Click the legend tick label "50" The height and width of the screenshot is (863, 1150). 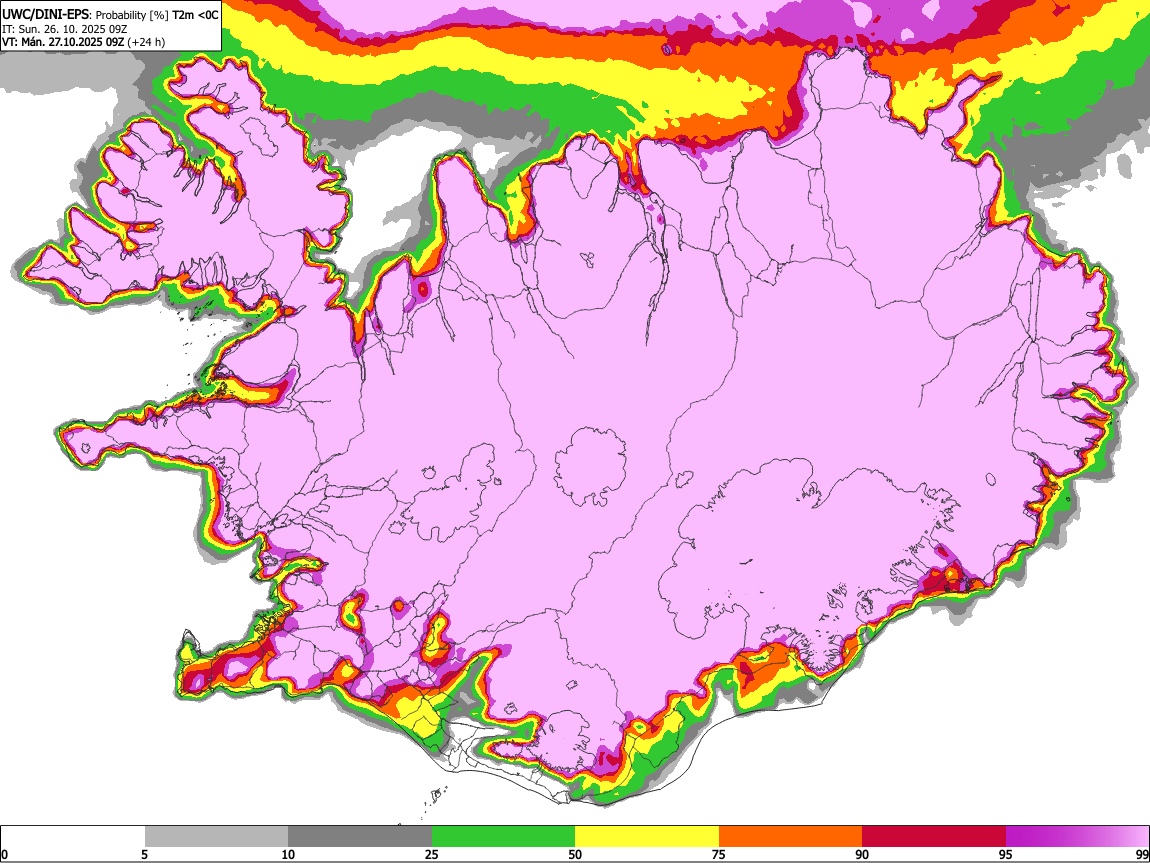point(575,855)
